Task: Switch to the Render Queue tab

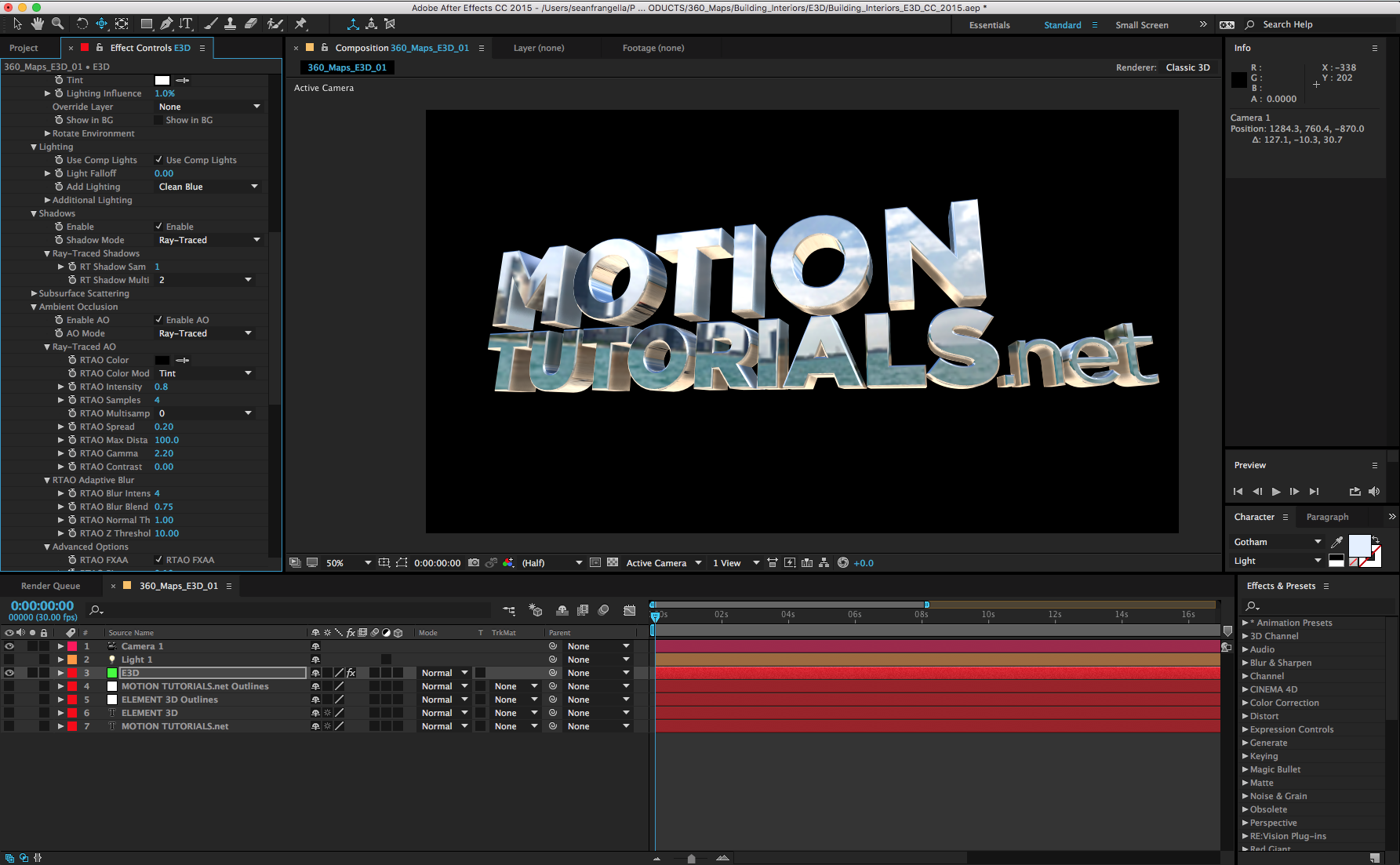Action: pyautogui.click(x=50, y=586)
